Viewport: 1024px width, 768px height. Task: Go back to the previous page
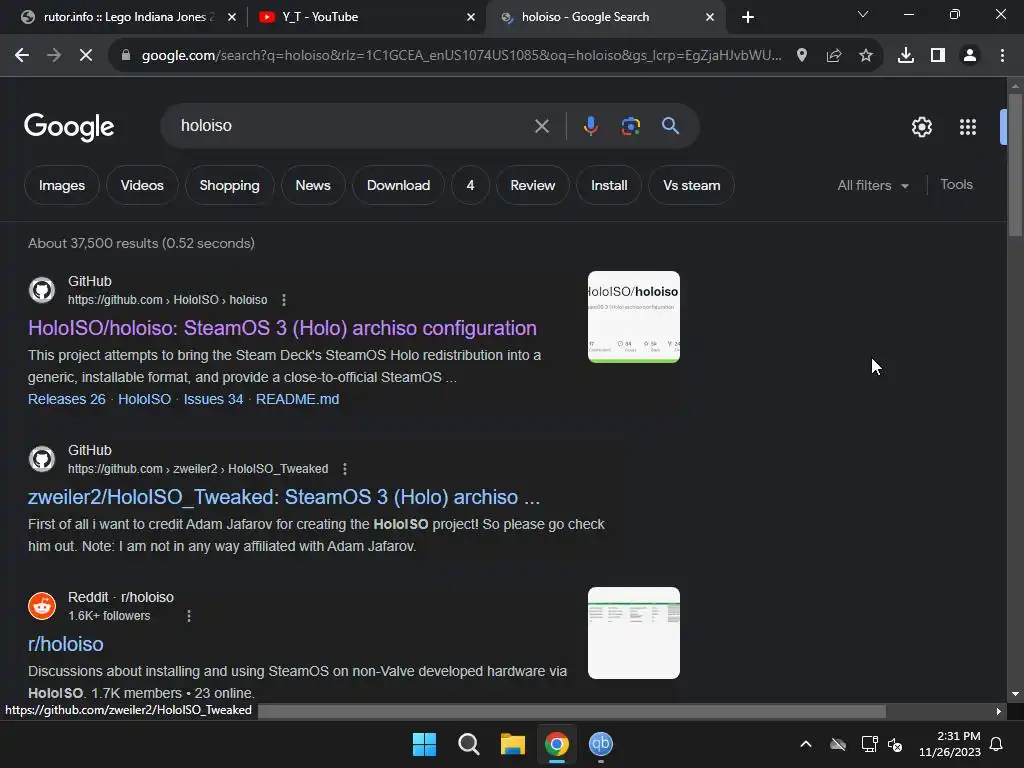point(22,56)
